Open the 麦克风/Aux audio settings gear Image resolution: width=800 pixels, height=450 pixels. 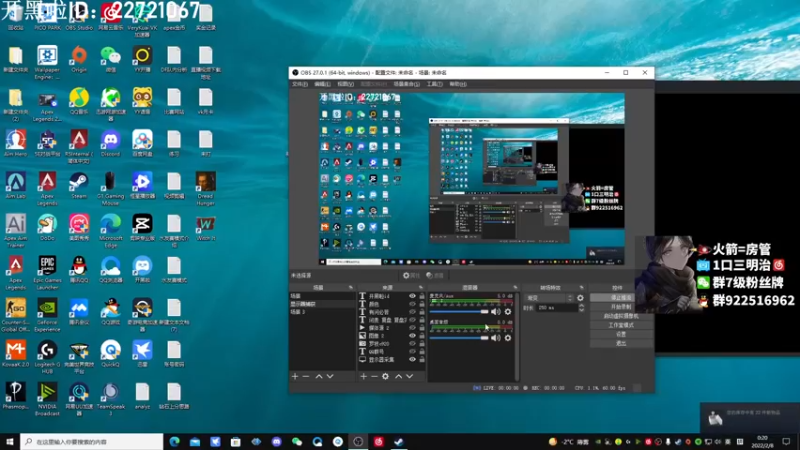(x=508, y=312)
